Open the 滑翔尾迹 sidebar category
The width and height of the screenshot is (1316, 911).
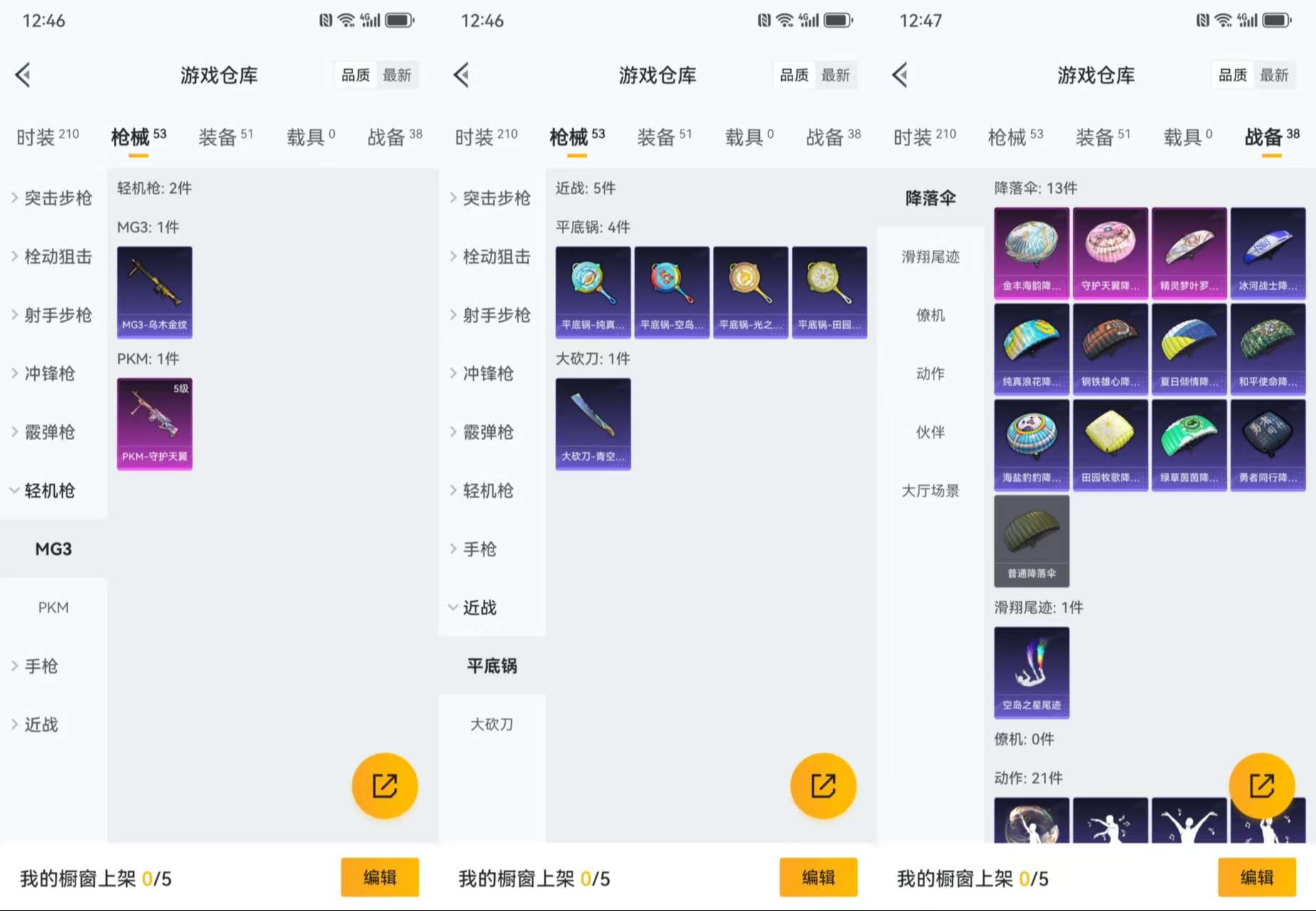pos(930,256)
